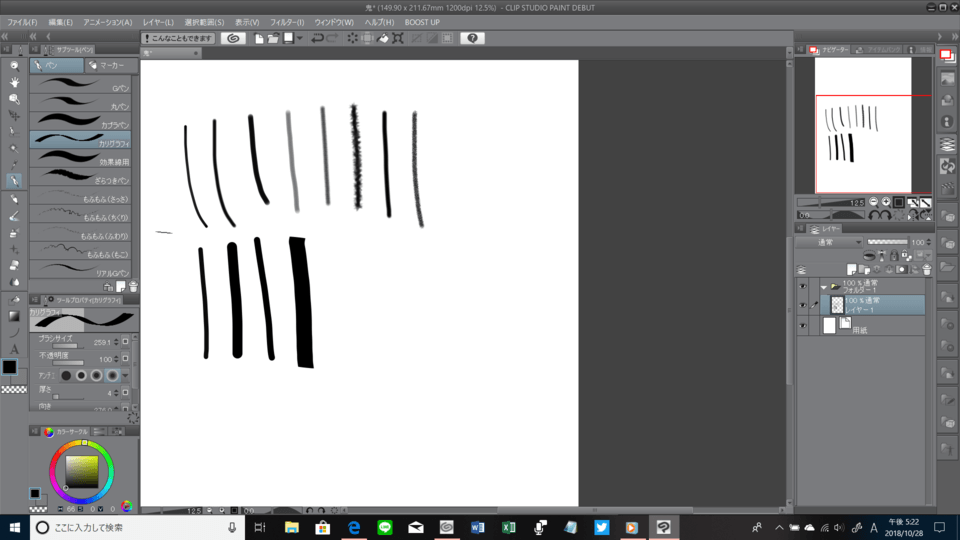This screenshot has width=960, height=540.
Task: Select the strongest anti-aliasing option
Action: tap(112, 375)
